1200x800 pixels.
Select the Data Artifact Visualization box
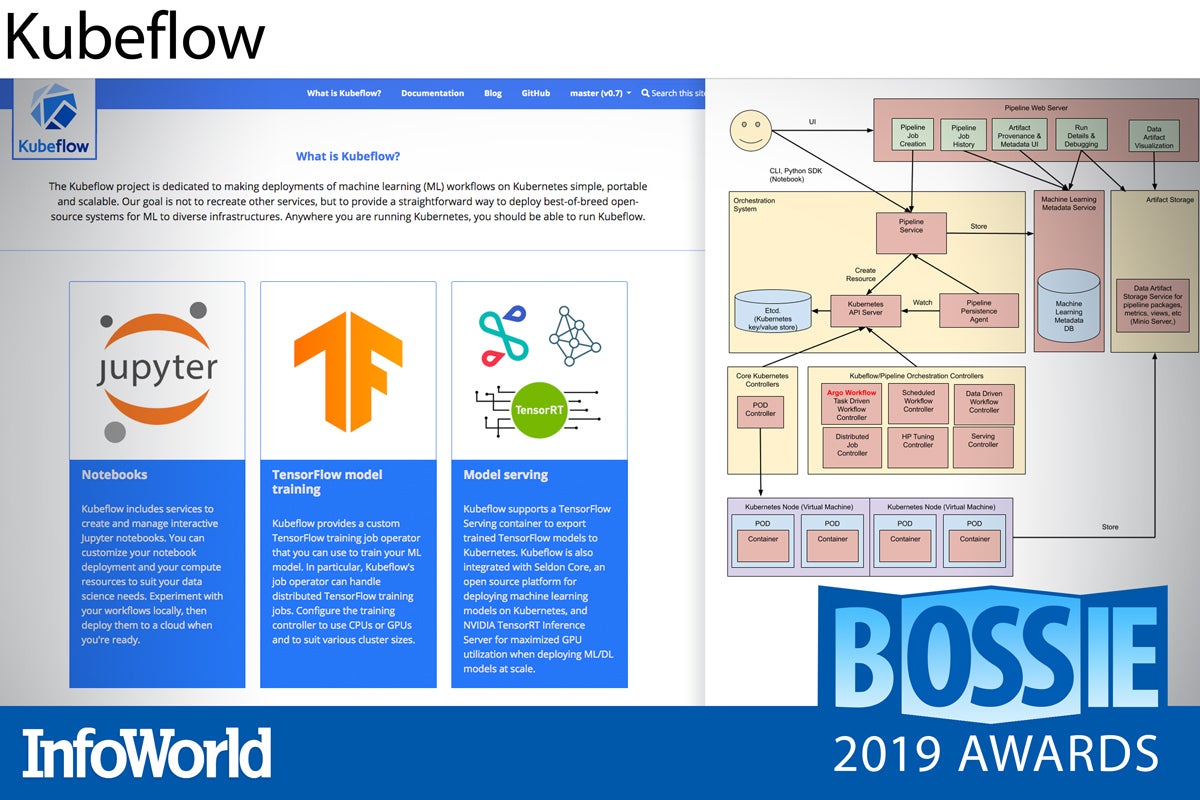(1152, 136)
